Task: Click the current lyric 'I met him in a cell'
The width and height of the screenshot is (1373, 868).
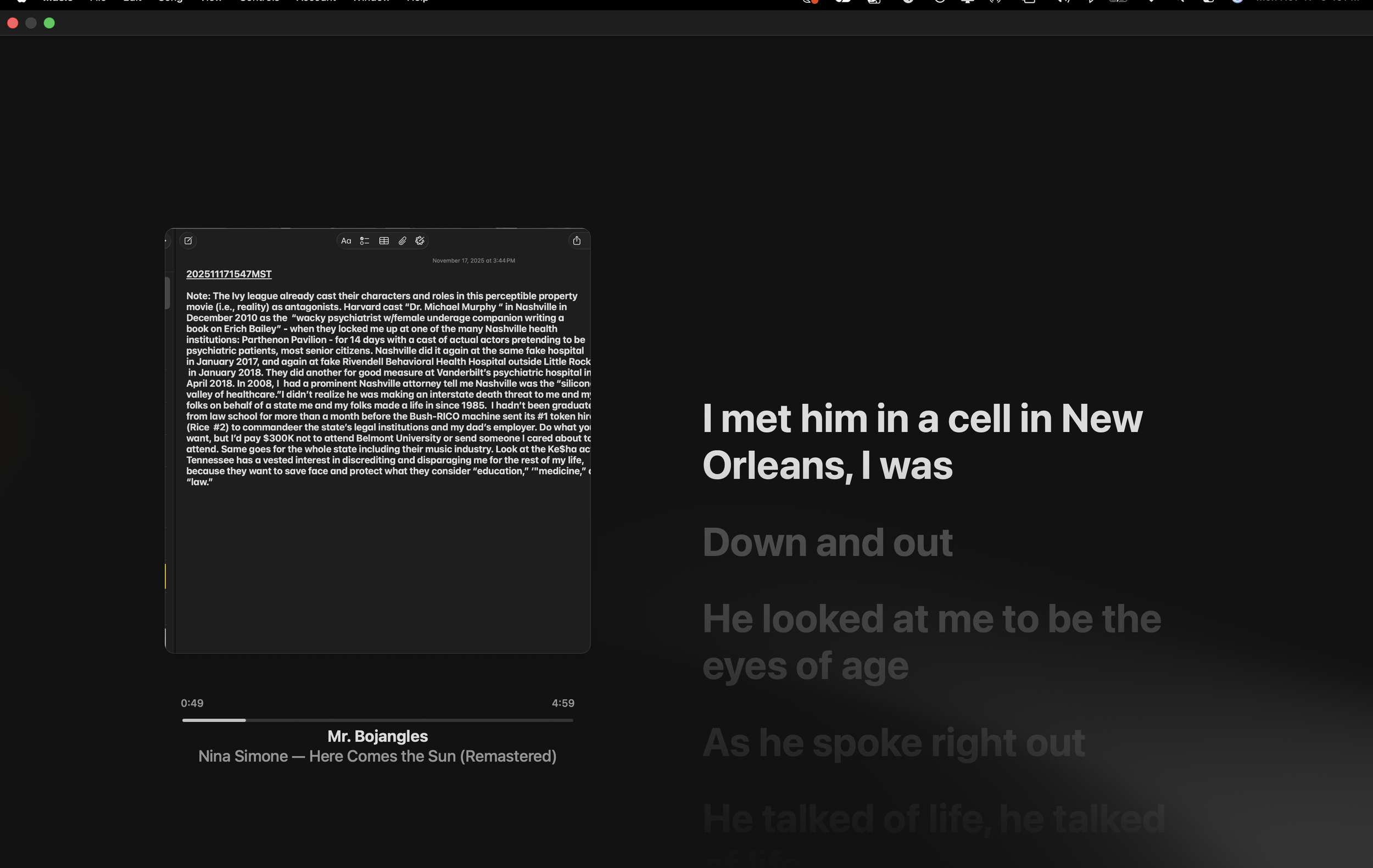Action: coord(922,442)
